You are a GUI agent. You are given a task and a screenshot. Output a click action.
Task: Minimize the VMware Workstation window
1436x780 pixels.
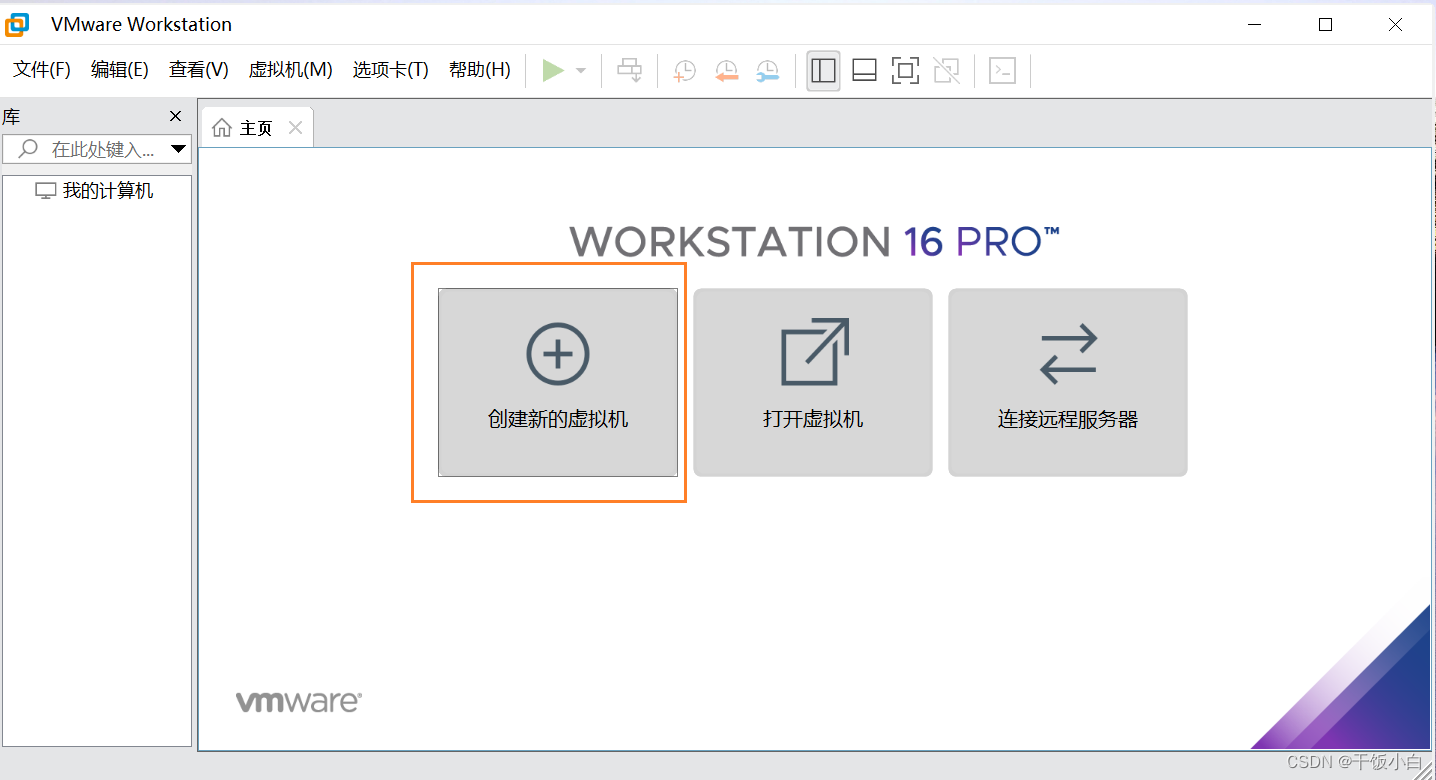tap(1256, 25)
